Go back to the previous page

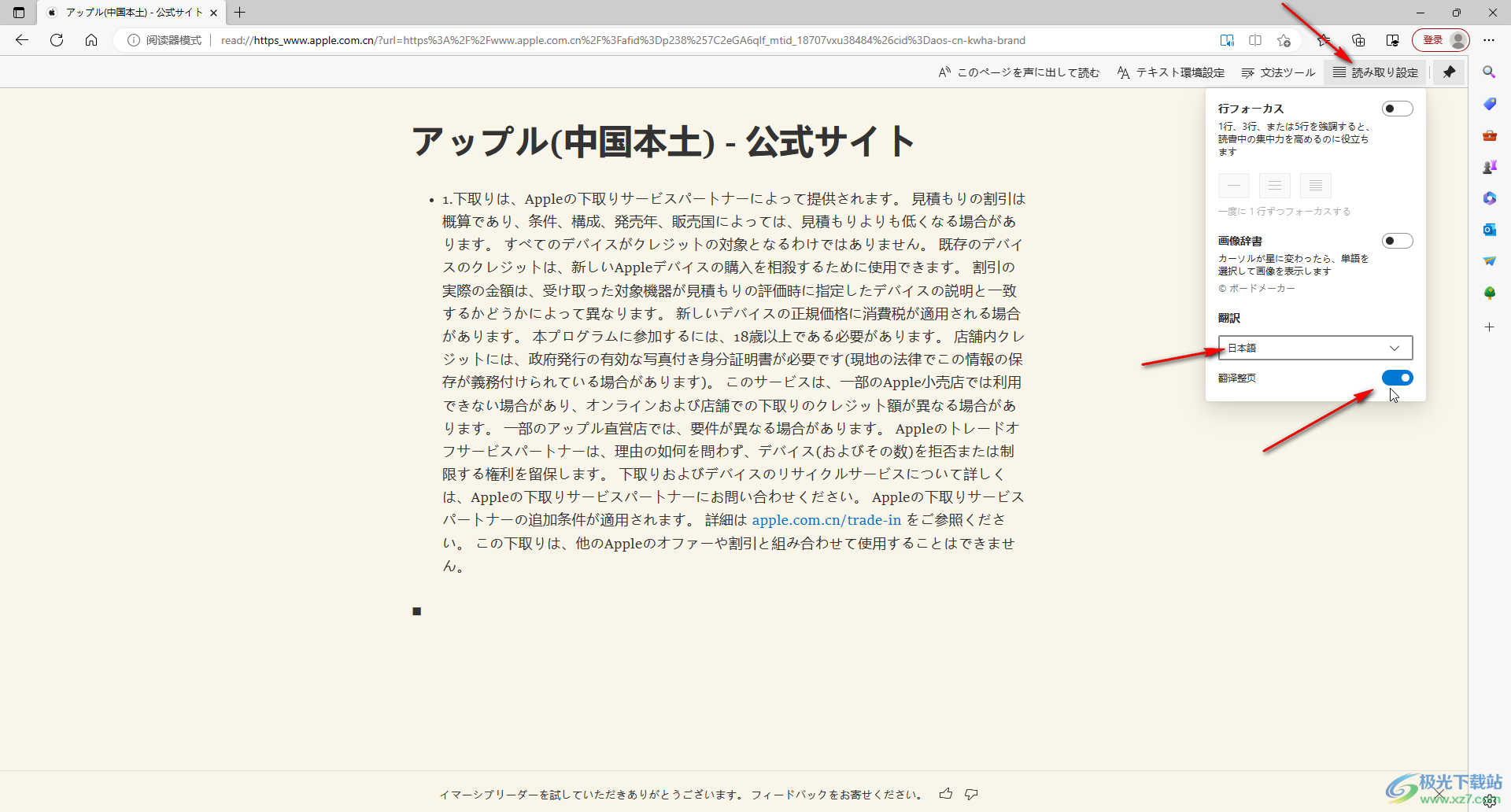pos(22,40)
